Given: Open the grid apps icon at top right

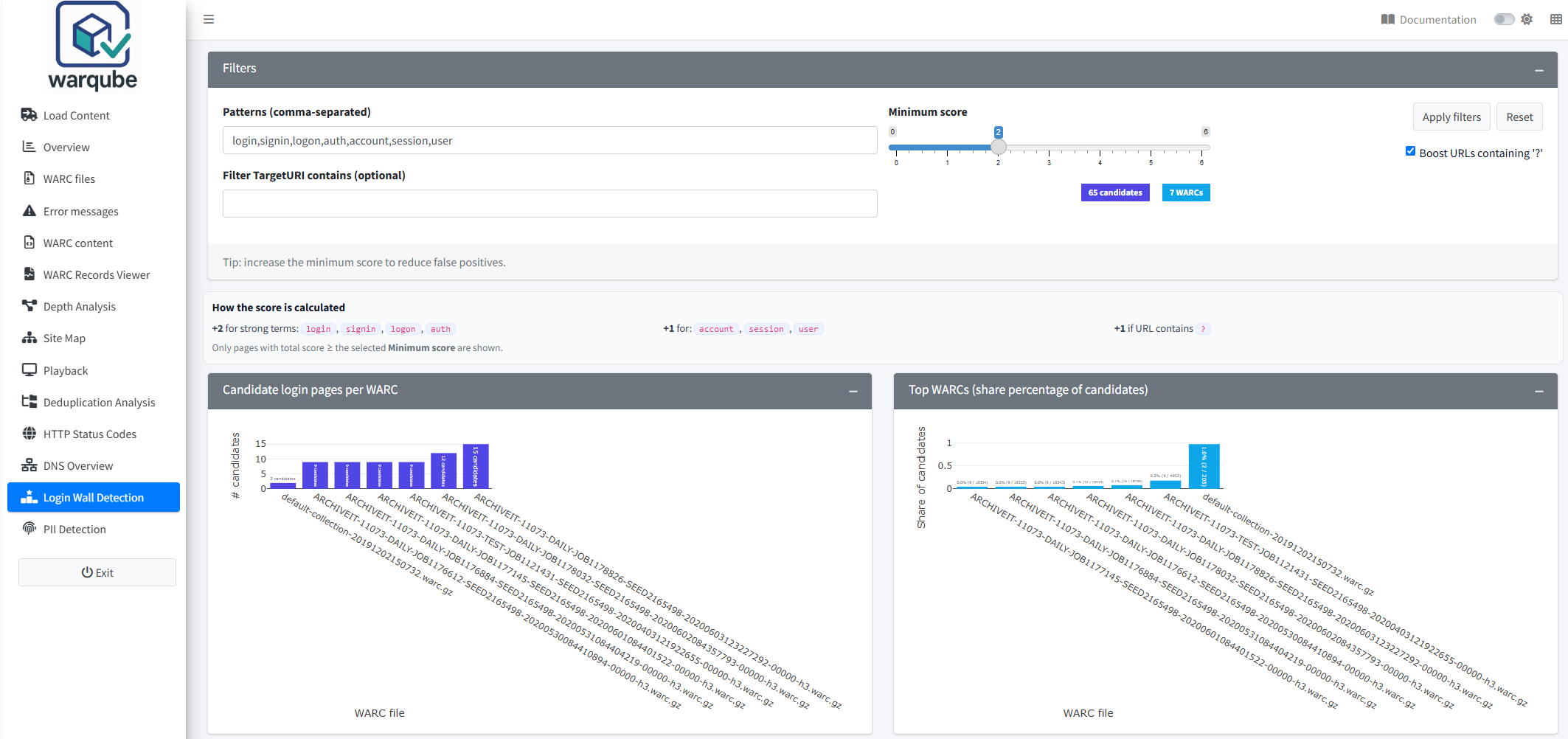Looking at the screenshot, I should 1556,19.
